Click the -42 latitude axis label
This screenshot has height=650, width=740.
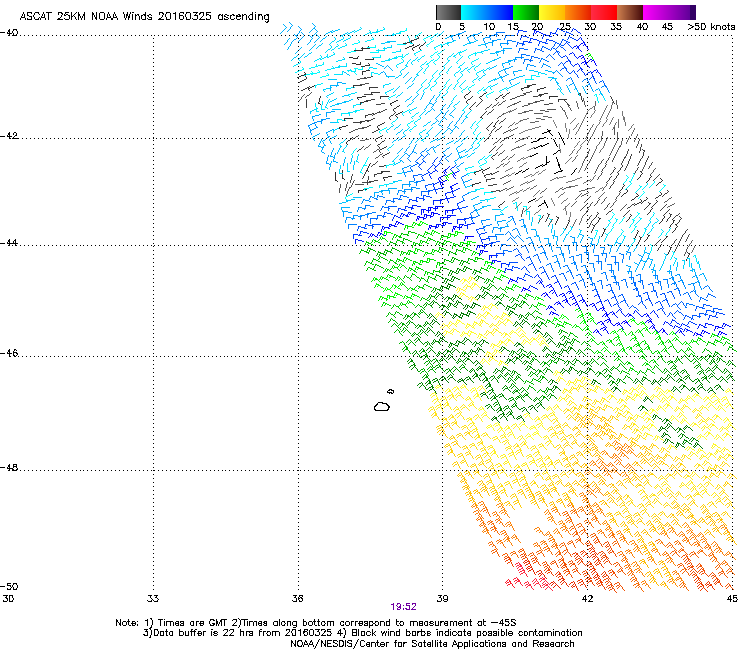[9, 135]
